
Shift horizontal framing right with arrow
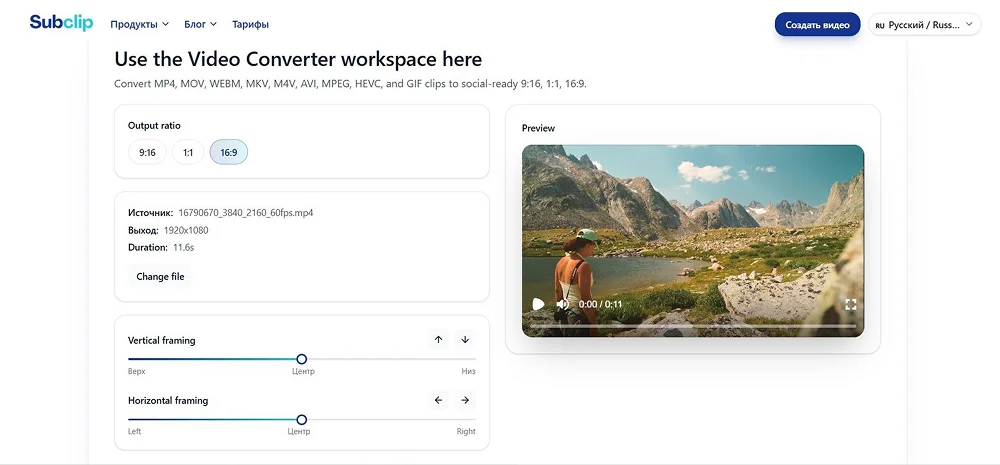click(x=465, y=400)
